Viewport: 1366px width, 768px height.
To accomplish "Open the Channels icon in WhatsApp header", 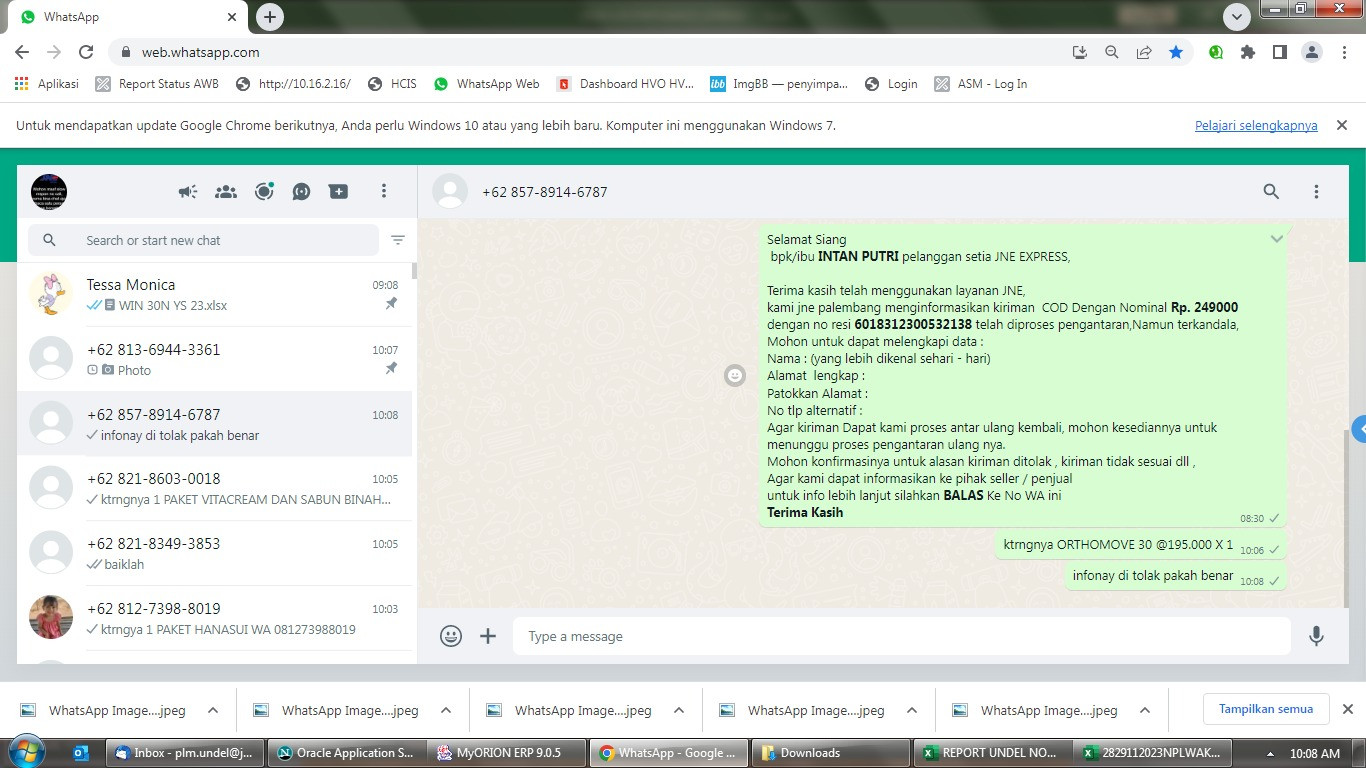I will (x=301, y=191).
